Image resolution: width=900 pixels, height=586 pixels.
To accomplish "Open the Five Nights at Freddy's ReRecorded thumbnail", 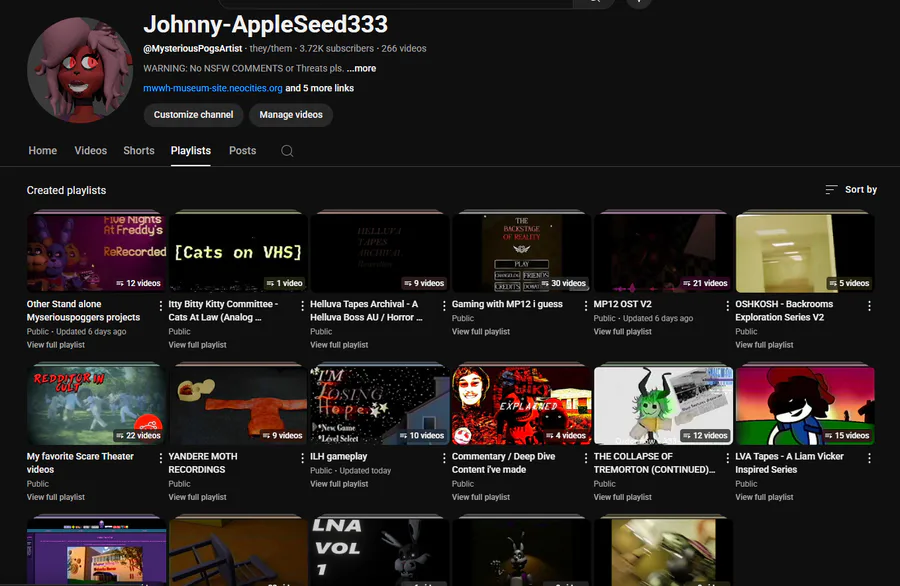I will pos(96,253).
